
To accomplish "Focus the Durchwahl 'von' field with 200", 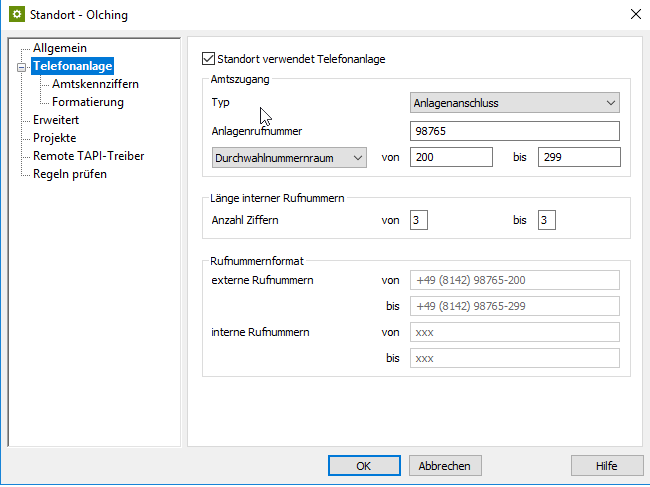I will pyautogui.click(x=451, y=157).
